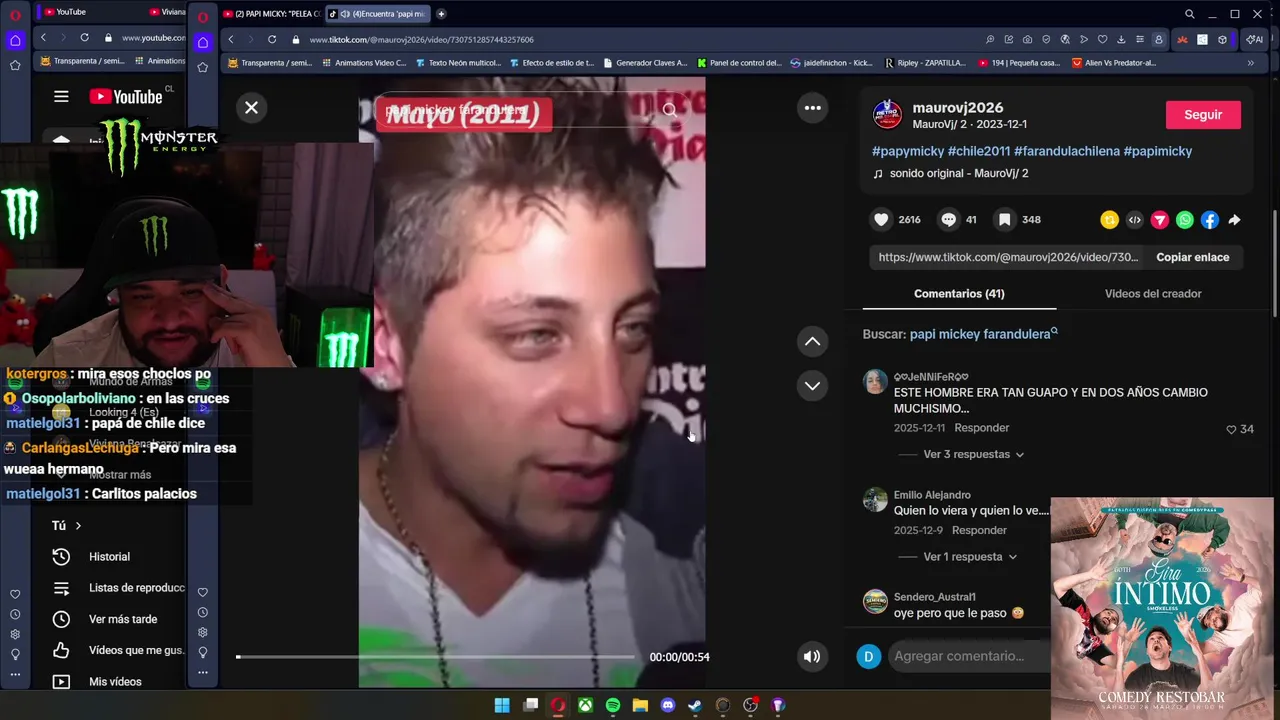Viewport: 1280px width, 720px height.
Task: Open more share options arrow
Action: click(1234, 220)
